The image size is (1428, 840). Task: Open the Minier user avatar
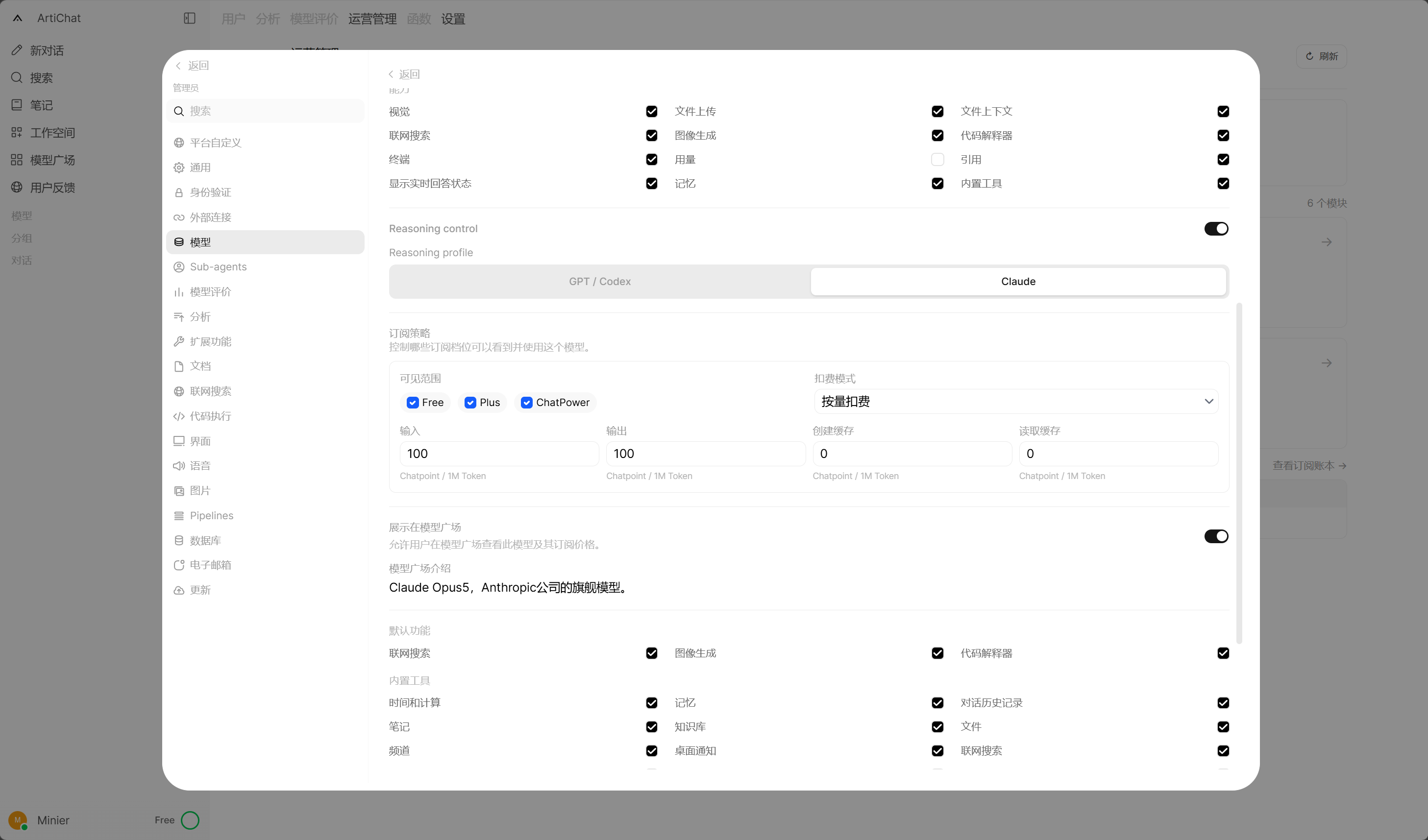(x=18, y=820)
